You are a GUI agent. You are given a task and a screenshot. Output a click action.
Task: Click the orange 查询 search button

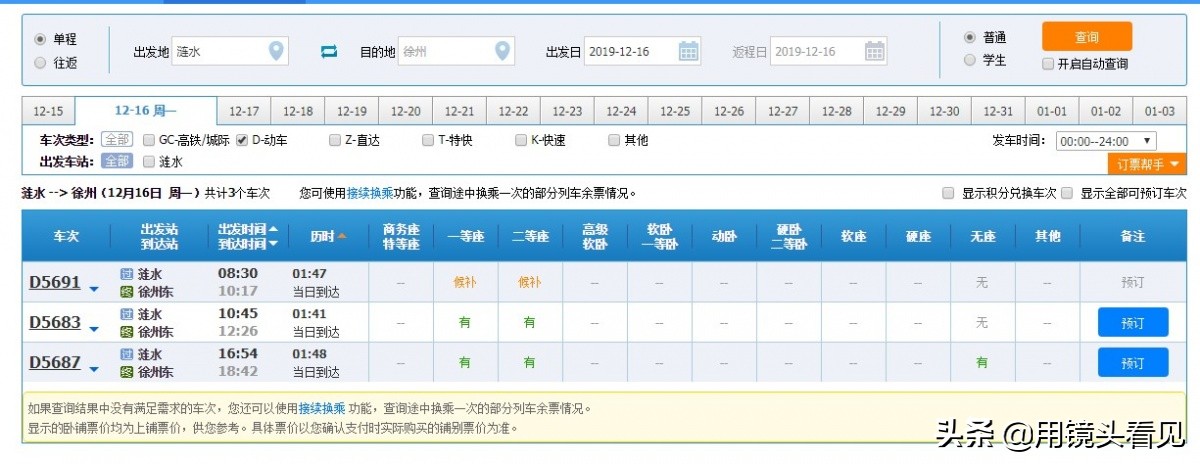[x=1087, y=37]
